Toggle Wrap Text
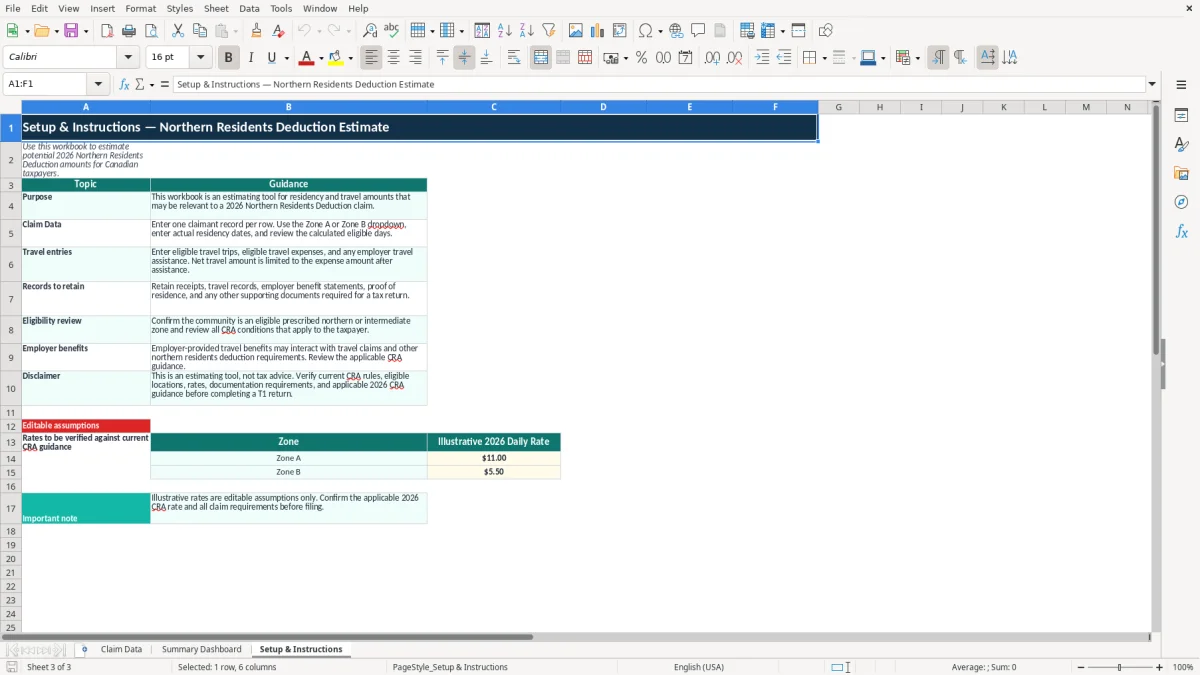Viewport: 1200px width, 675px height. (514, 58)
